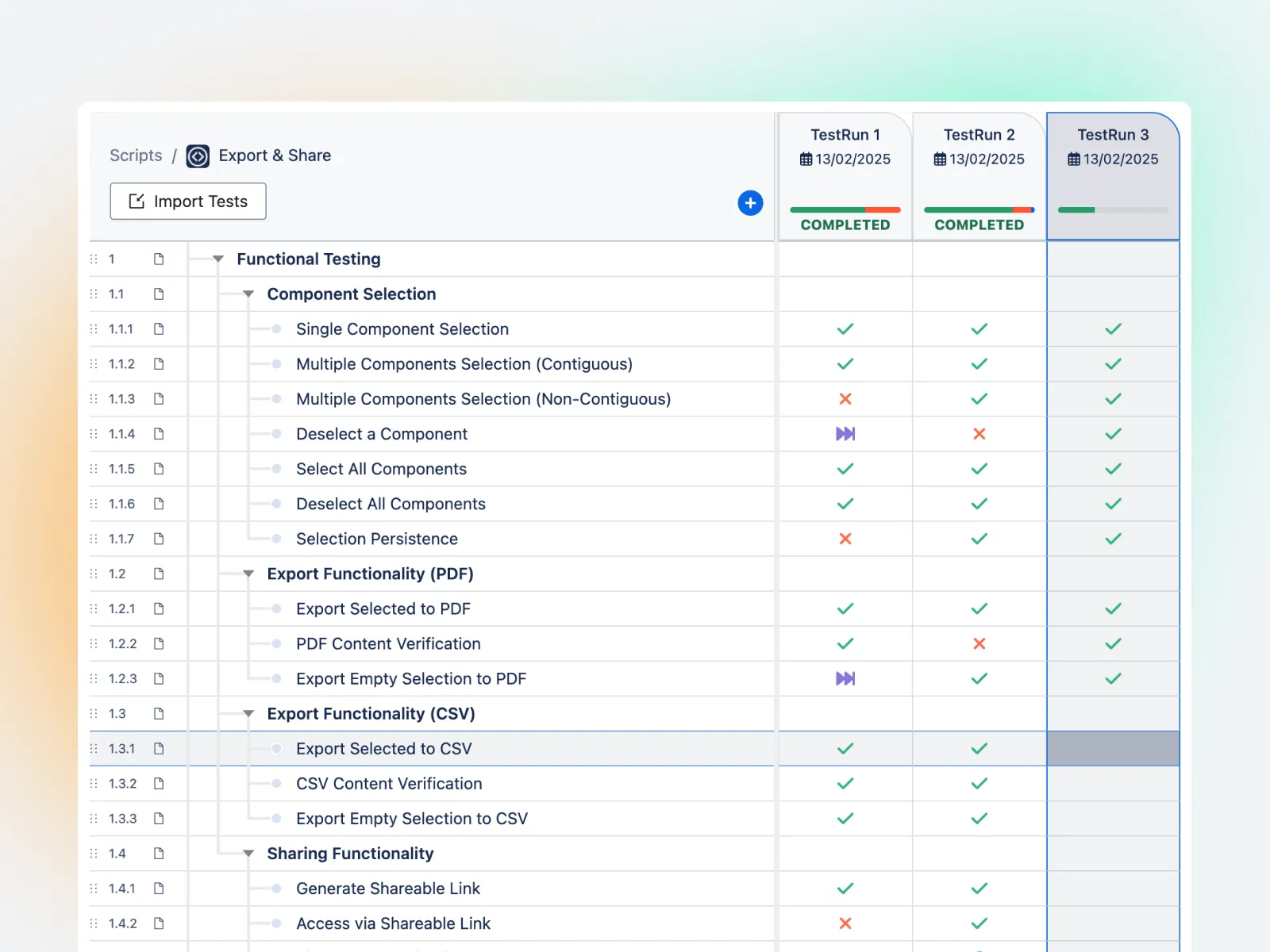Click the skipped icon for Export Empty Selection to PDF
The image size is (1270, 952).
[845, 678]
